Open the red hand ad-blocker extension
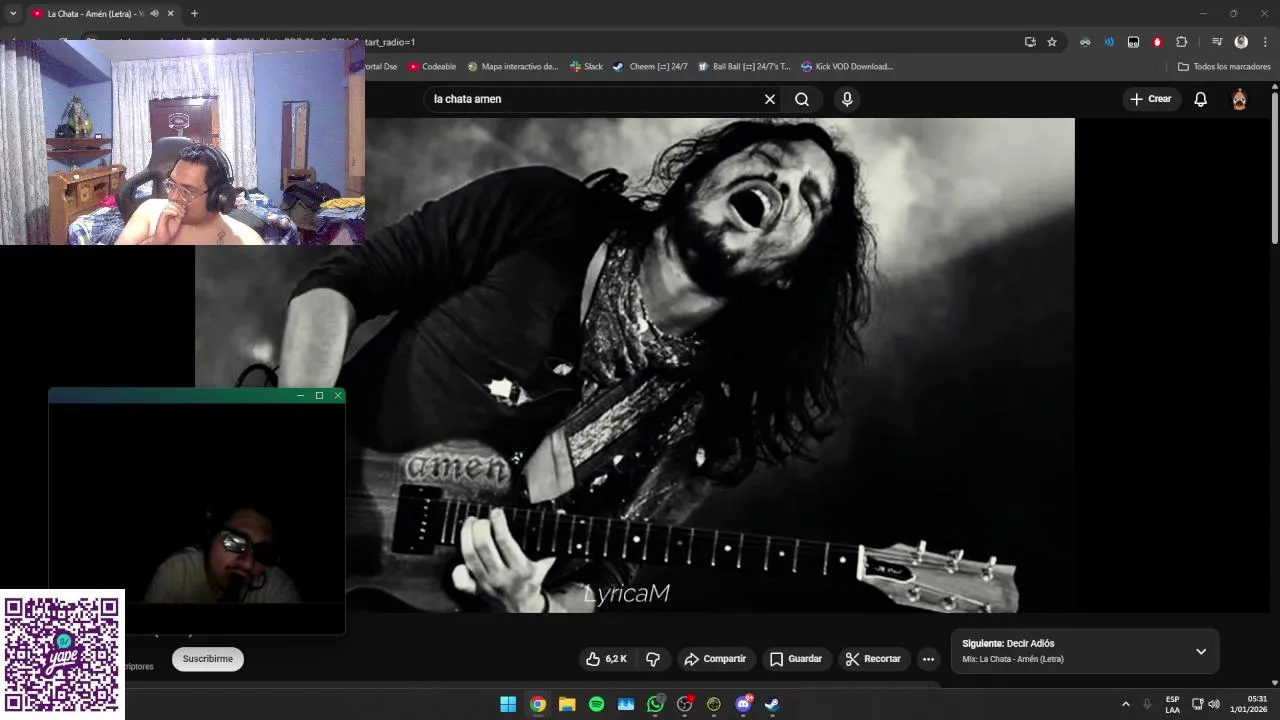The height and width of the screenshot is (720, 1280). coord(1157,42)
